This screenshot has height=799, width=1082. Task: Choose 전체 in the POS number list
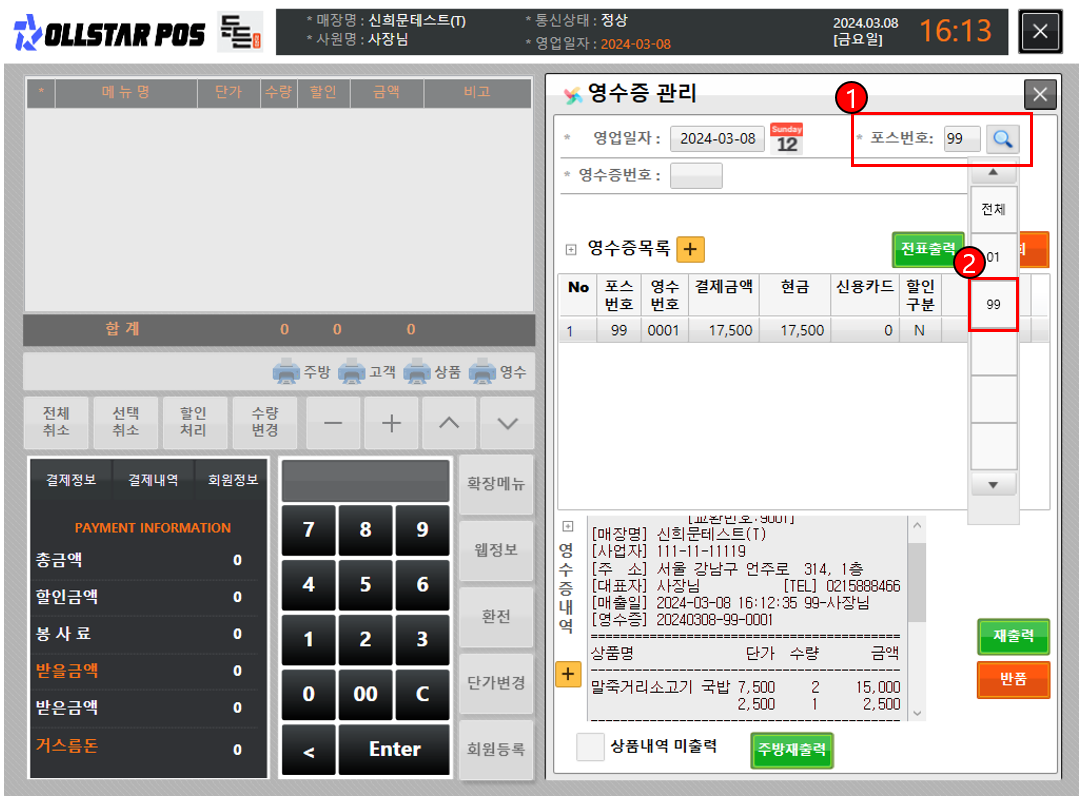pos(993,210)
